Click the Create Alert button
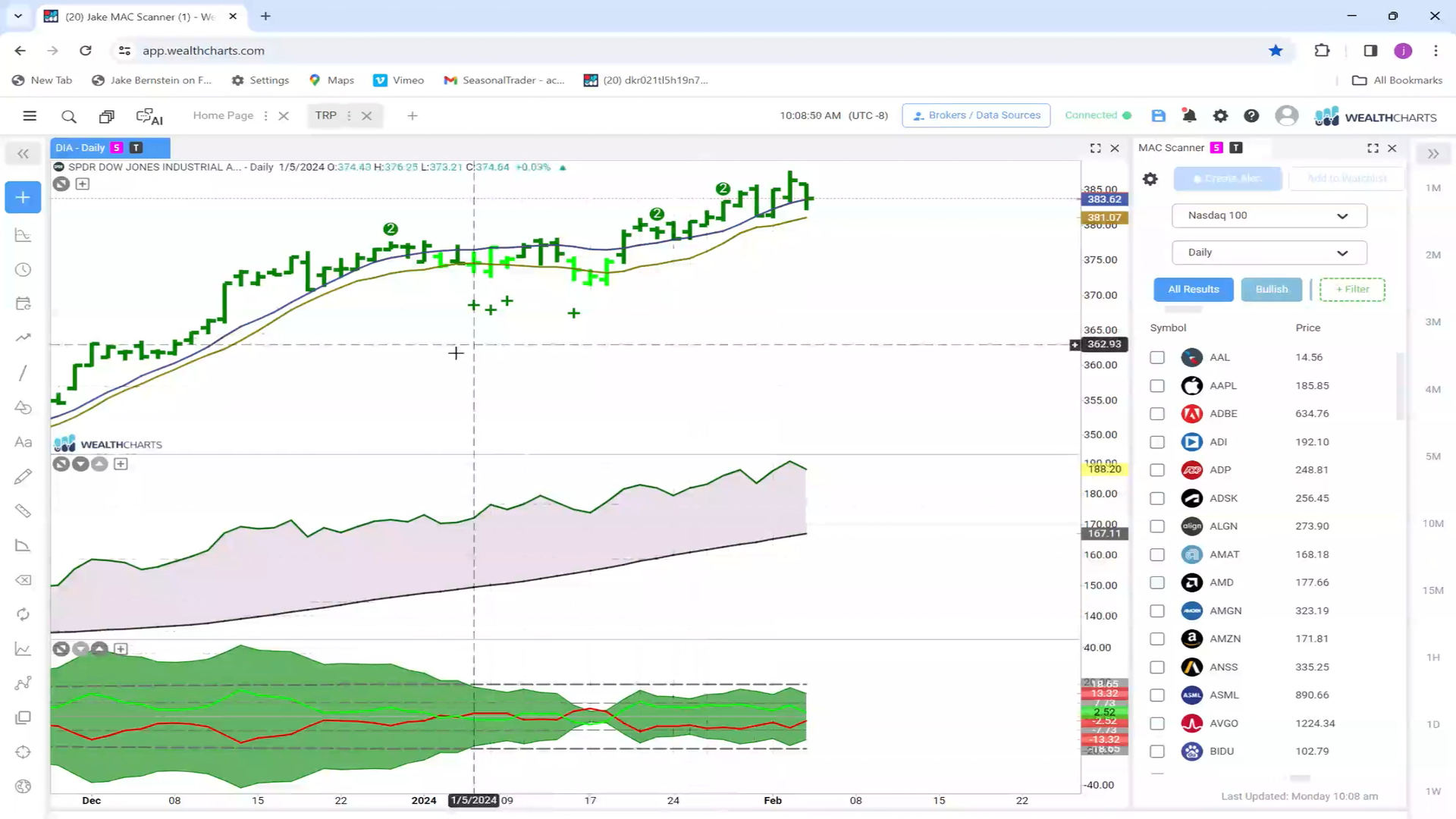This screenshot has width=1456, height=819. pos(1228,179)
